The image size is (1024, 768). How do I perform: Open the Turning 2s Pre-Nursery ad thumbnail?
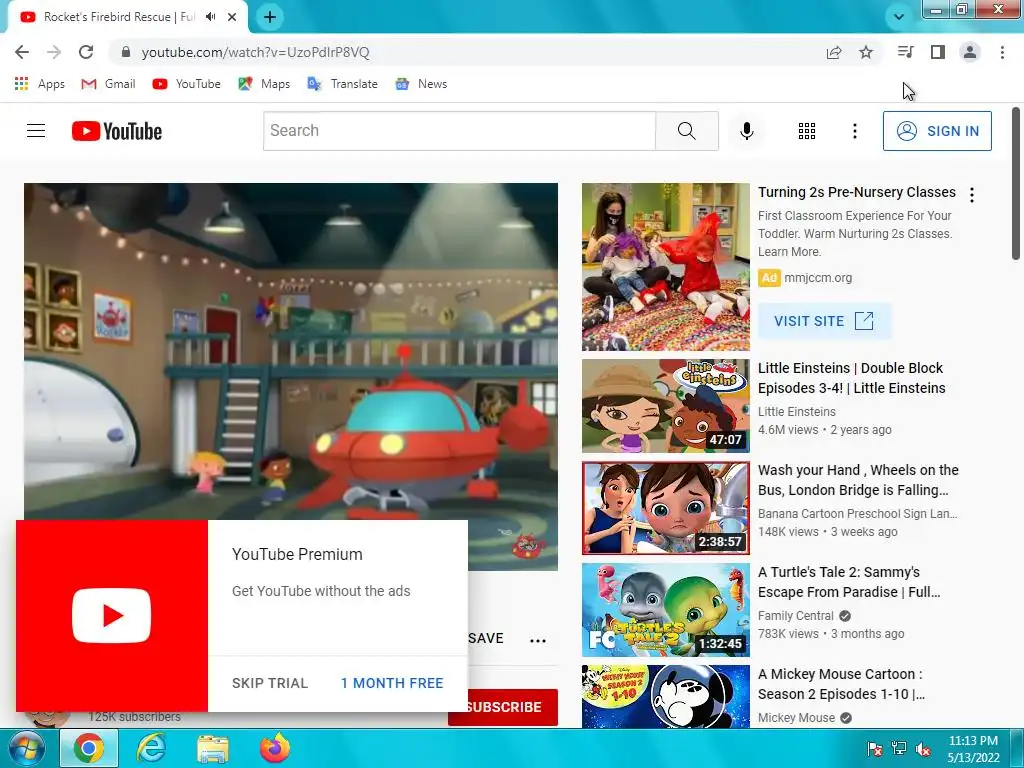tap(665, 267)
